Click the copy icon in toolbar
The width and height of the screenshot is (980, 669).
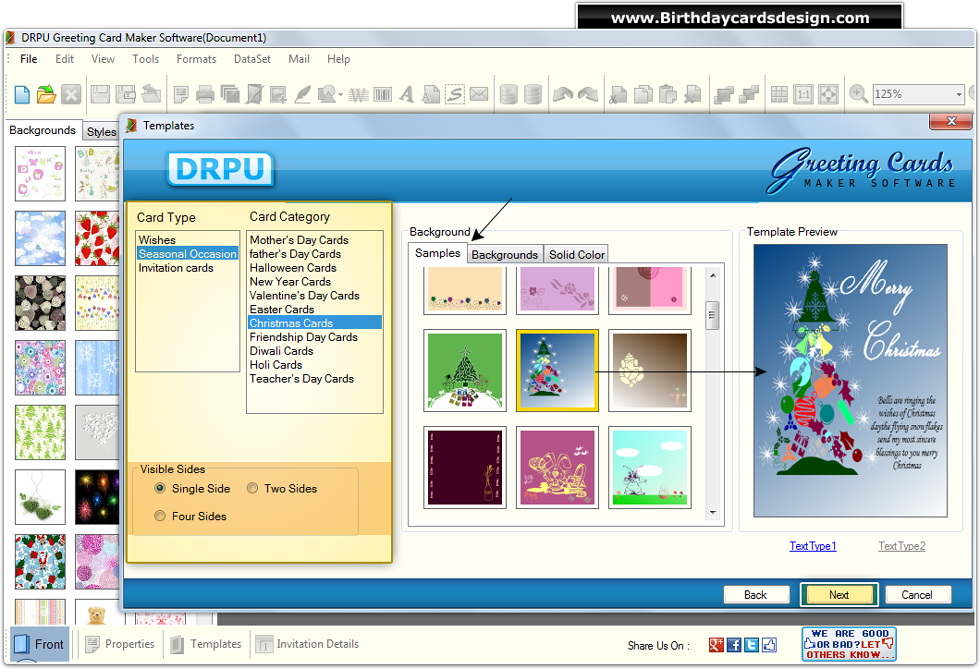[x=643, y=94]
